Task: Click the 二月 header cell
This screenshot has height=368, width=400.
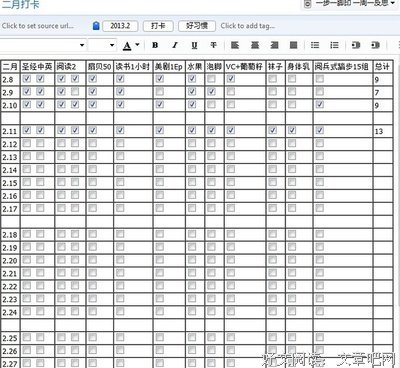Action: click(10, 67)
